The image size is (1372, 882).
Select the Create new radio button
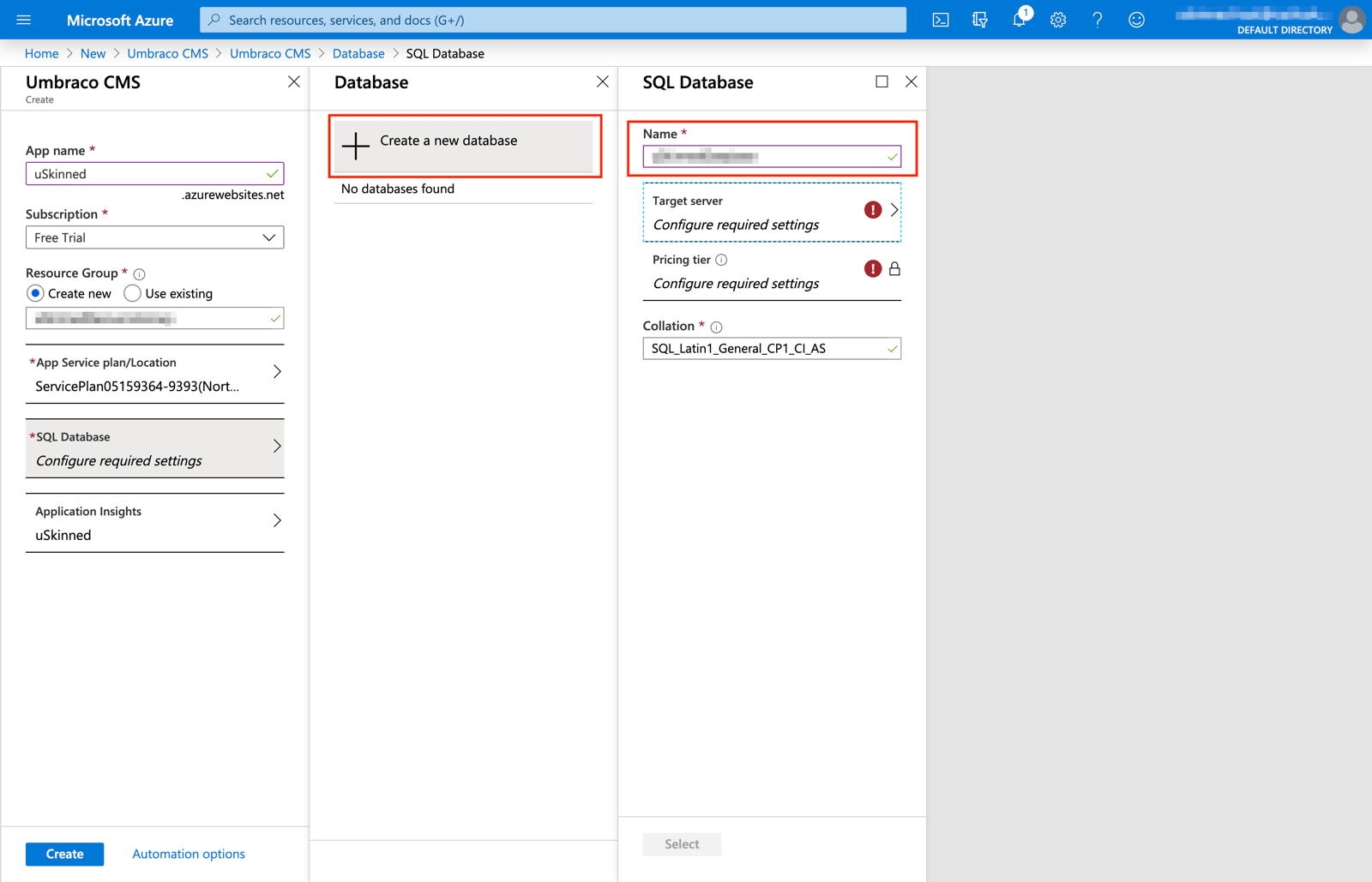coord(35,293)
